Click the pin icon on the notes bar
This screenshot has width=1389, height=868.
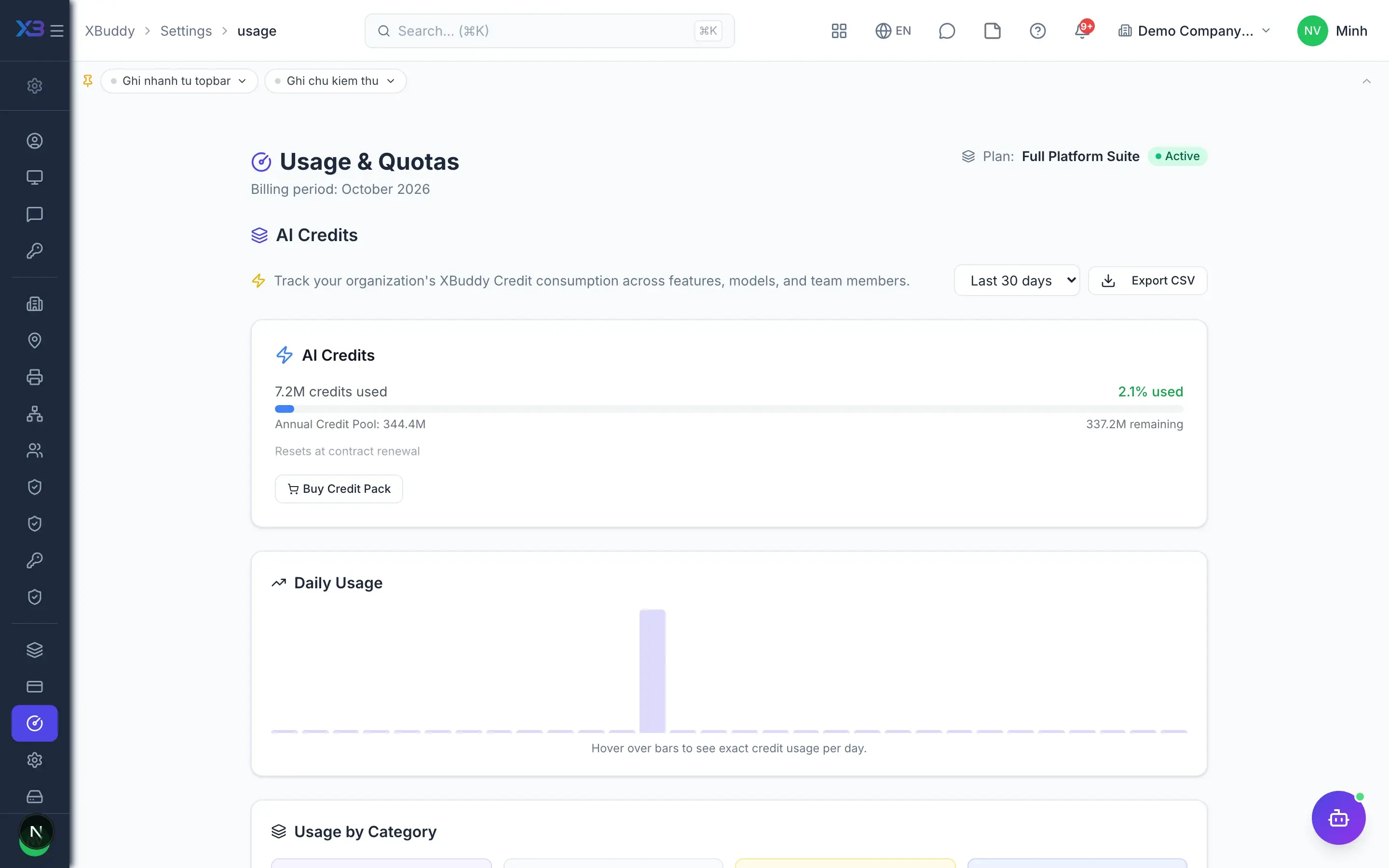(88, 81)
